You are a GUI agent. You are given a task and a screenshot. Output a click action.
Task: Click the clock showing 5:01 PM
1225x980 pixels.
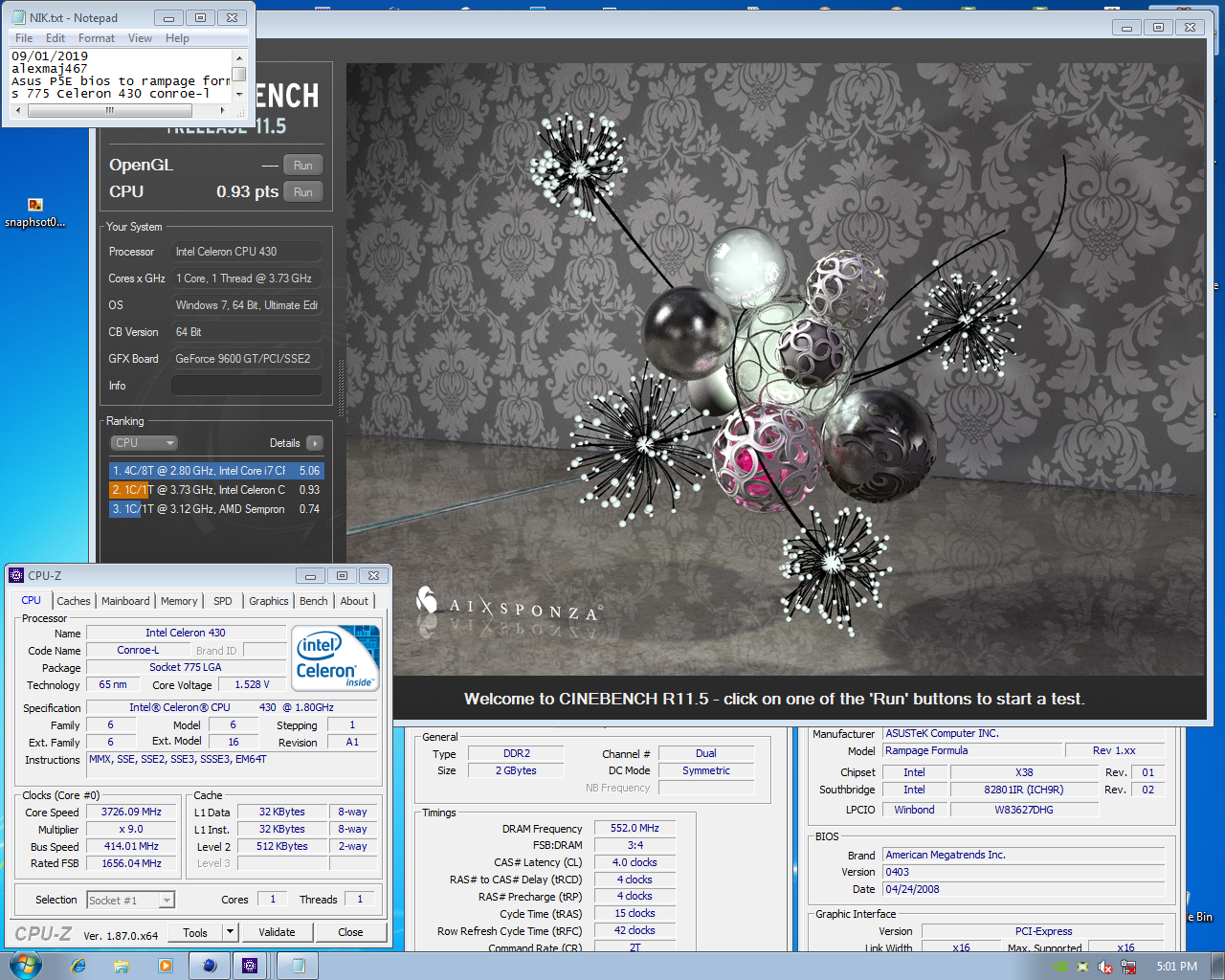tap(1176, 967)
